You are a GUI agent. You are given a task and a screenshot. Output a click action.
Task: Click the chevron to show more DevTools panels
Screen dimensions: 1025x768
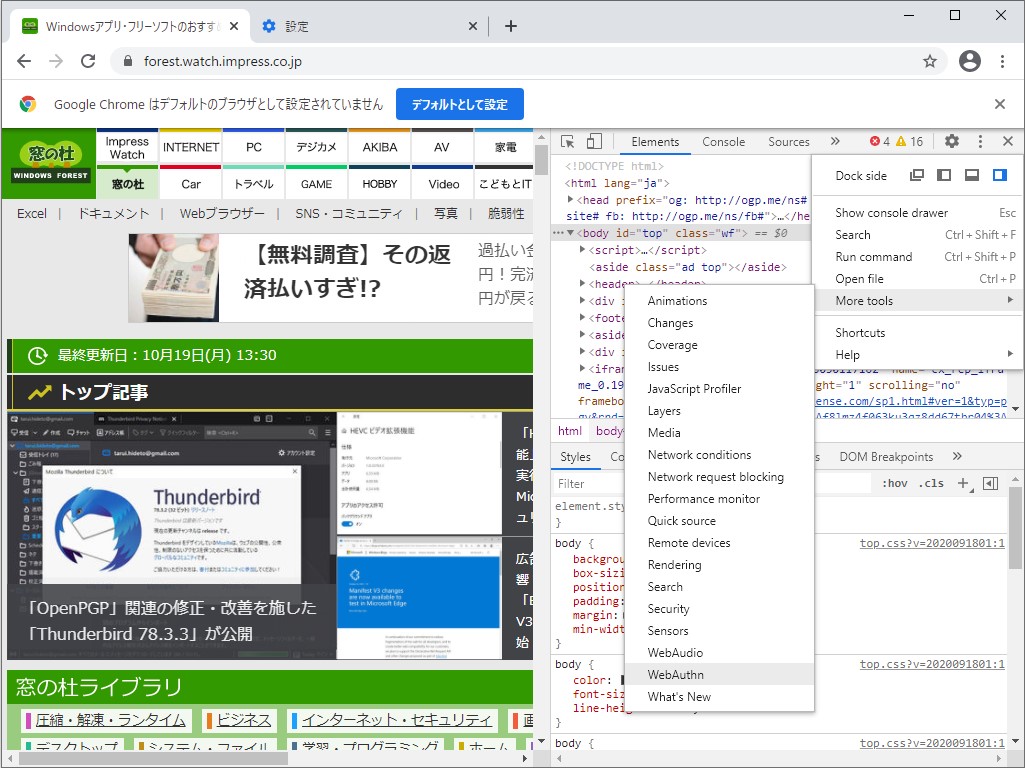[x=835, y=142]
